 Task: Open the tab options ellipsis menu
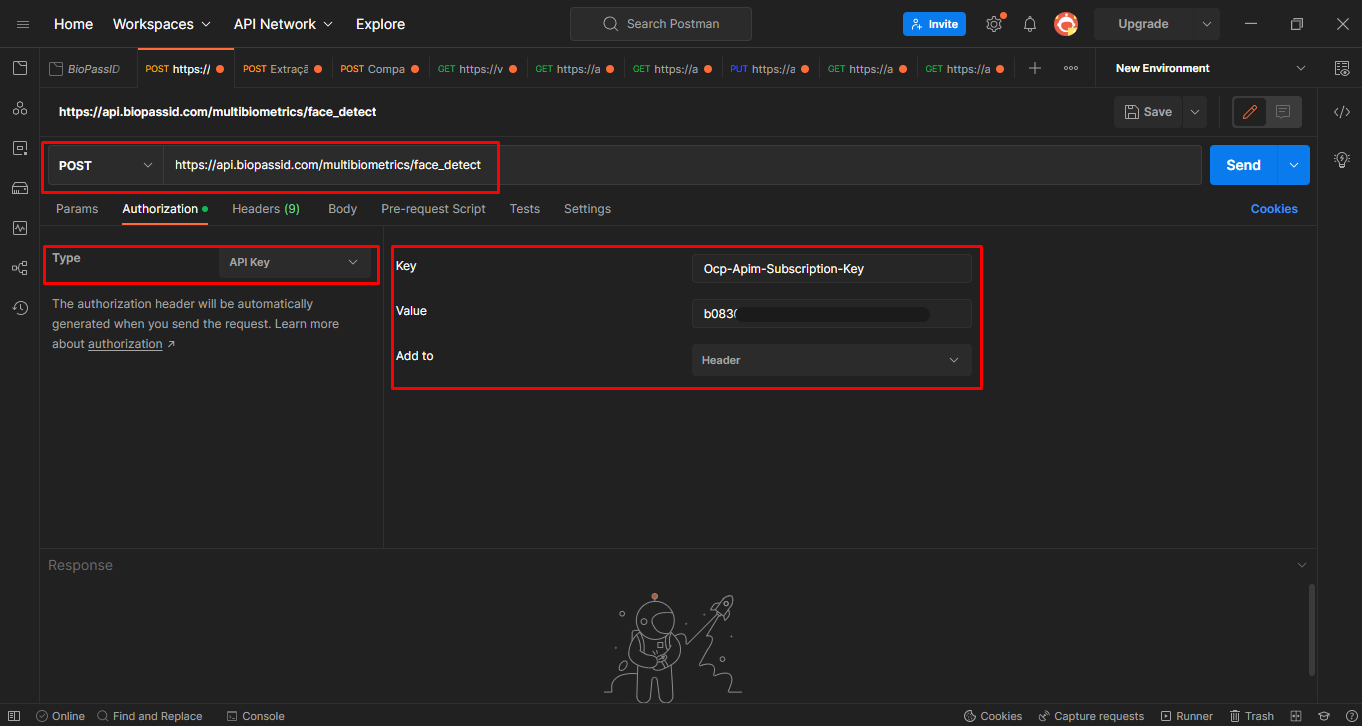coord(1071,68)
